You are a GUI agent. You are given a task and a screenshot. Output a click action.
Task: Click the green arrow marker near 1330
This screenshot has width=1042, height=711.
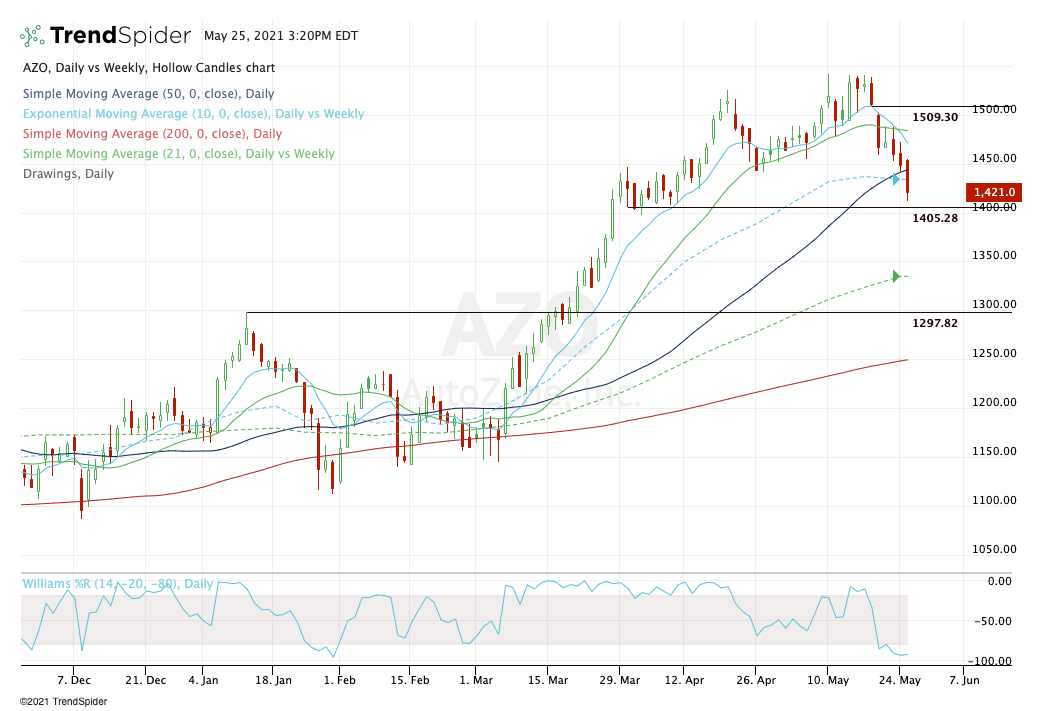coord(897,276)
